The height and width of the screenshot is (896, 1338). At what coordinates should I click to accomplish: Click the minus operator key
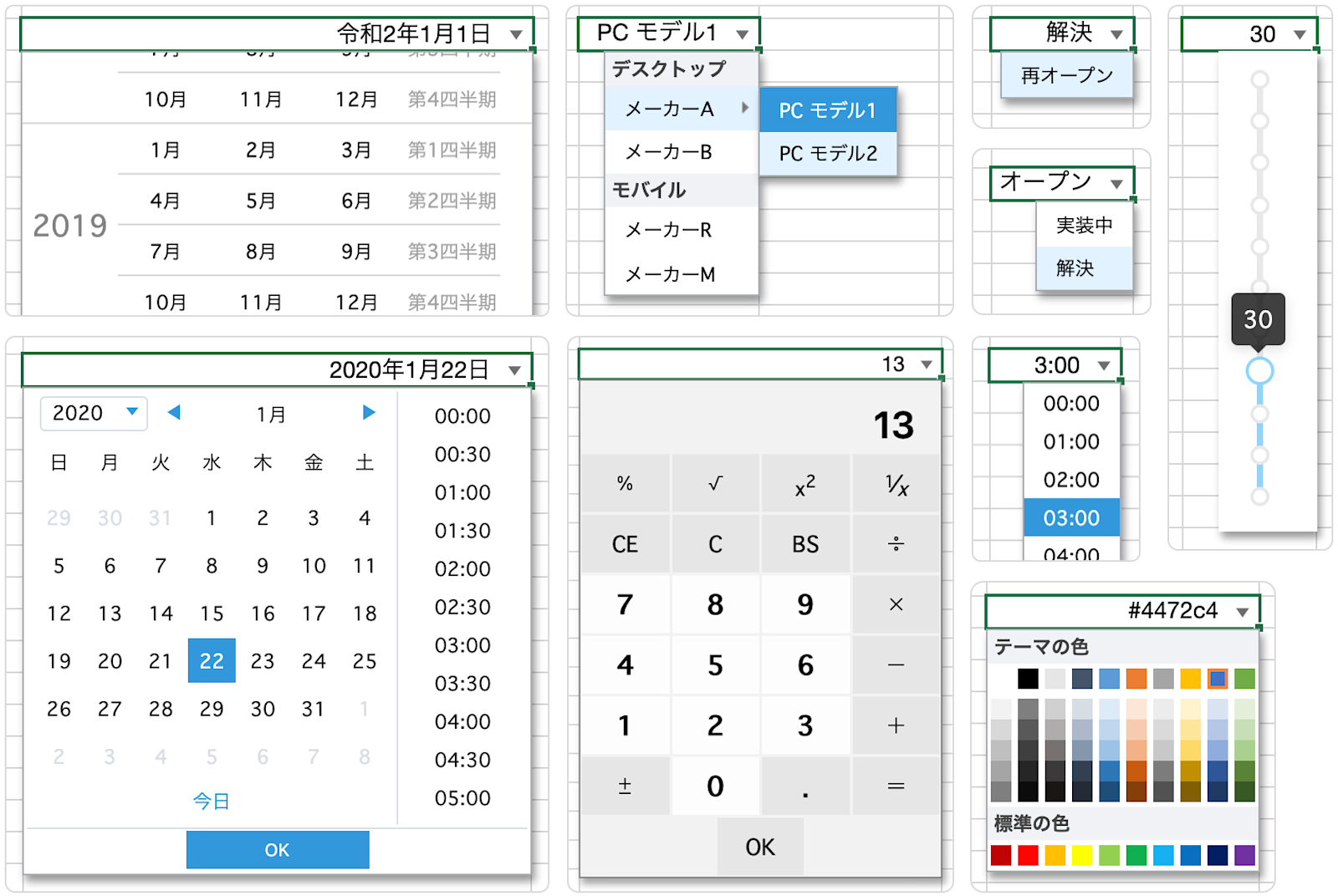coord(896,665)
